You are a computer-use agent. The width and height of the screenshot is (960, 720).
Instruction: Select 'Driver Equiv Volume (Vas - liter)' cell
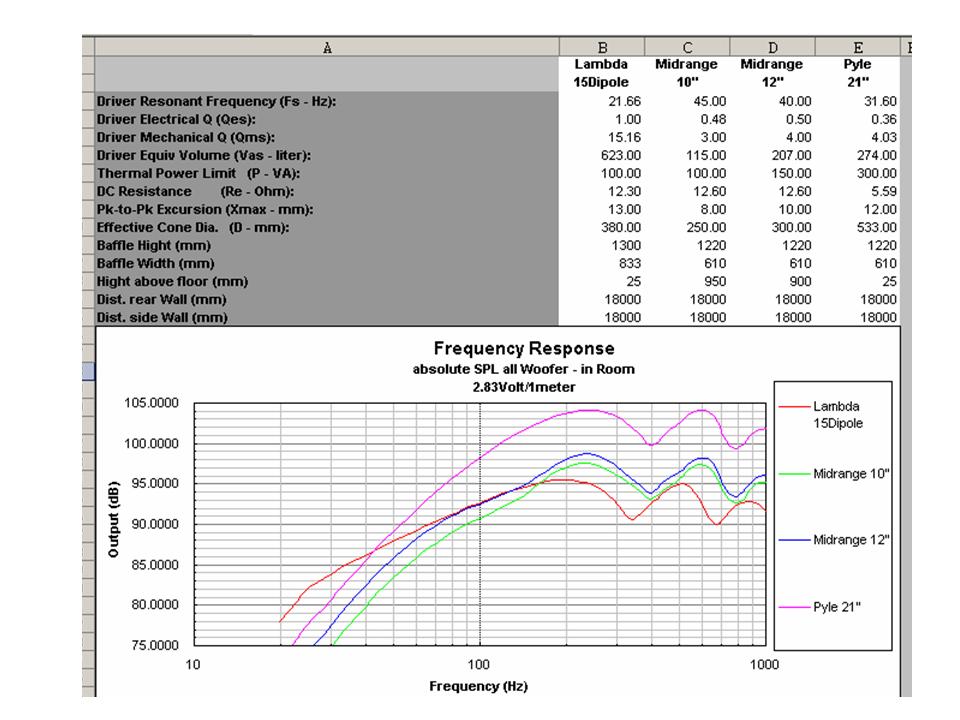[327, 156]
